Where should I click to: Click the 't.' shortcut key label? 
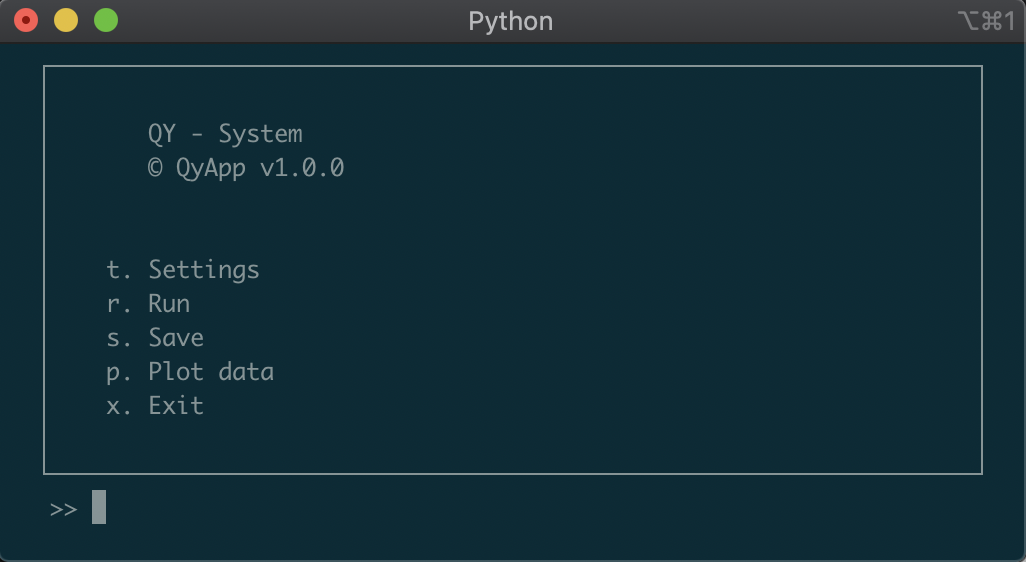point(118,270)
